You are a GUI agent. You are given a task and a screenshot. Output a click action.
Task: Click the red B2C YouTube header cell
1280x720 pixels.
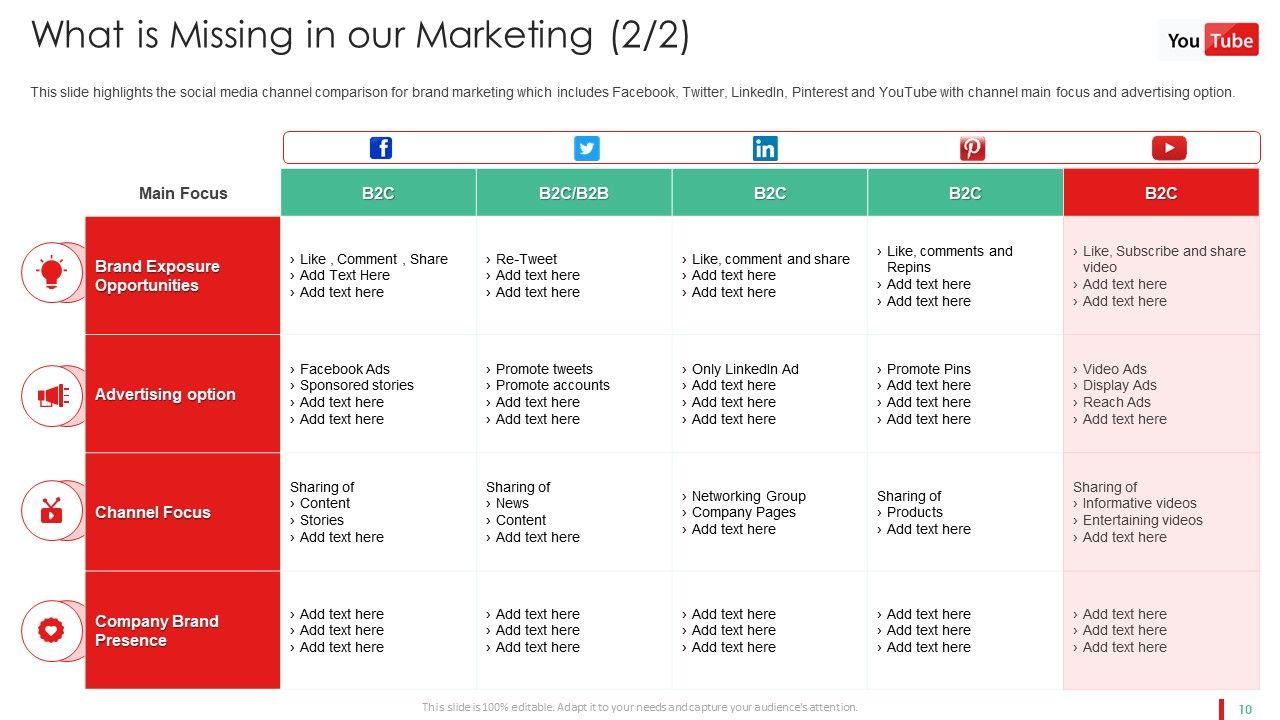(1161, 193)
